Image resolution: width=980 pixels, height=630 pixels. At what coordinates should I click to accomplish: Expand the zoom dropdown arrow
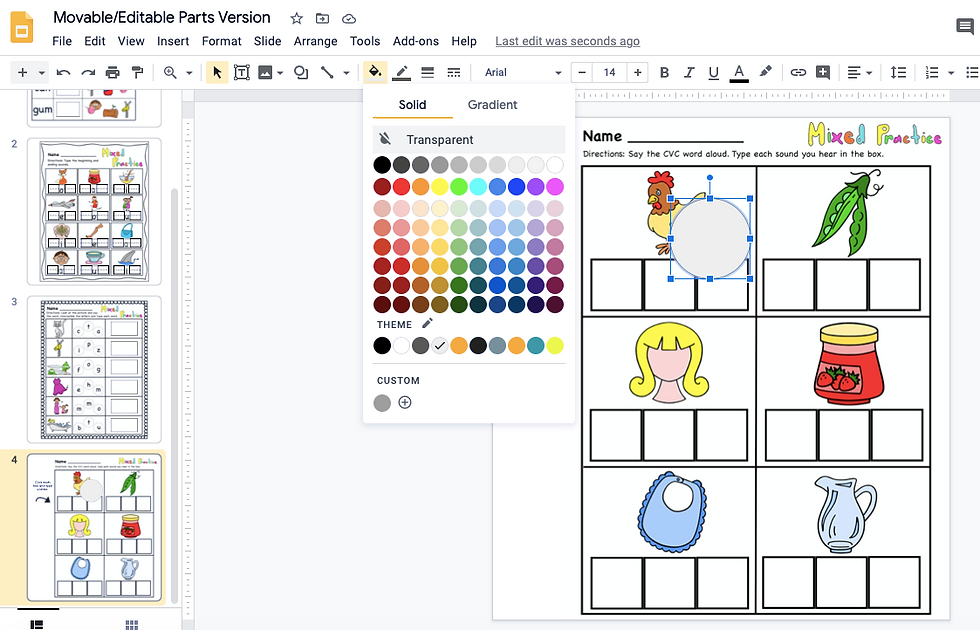point(189,72)
